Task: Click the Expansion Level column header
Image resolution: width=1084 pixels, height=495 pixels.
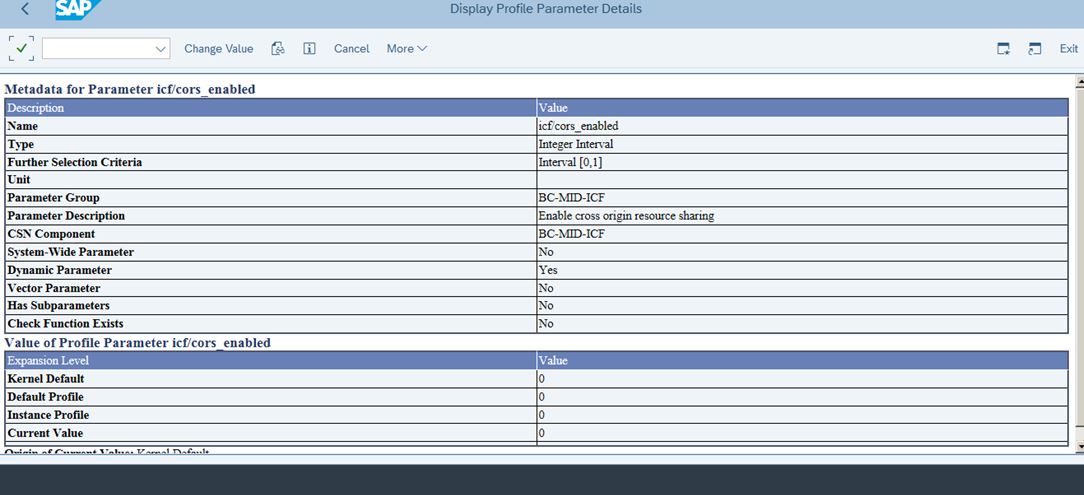Action: click(48, 360)
